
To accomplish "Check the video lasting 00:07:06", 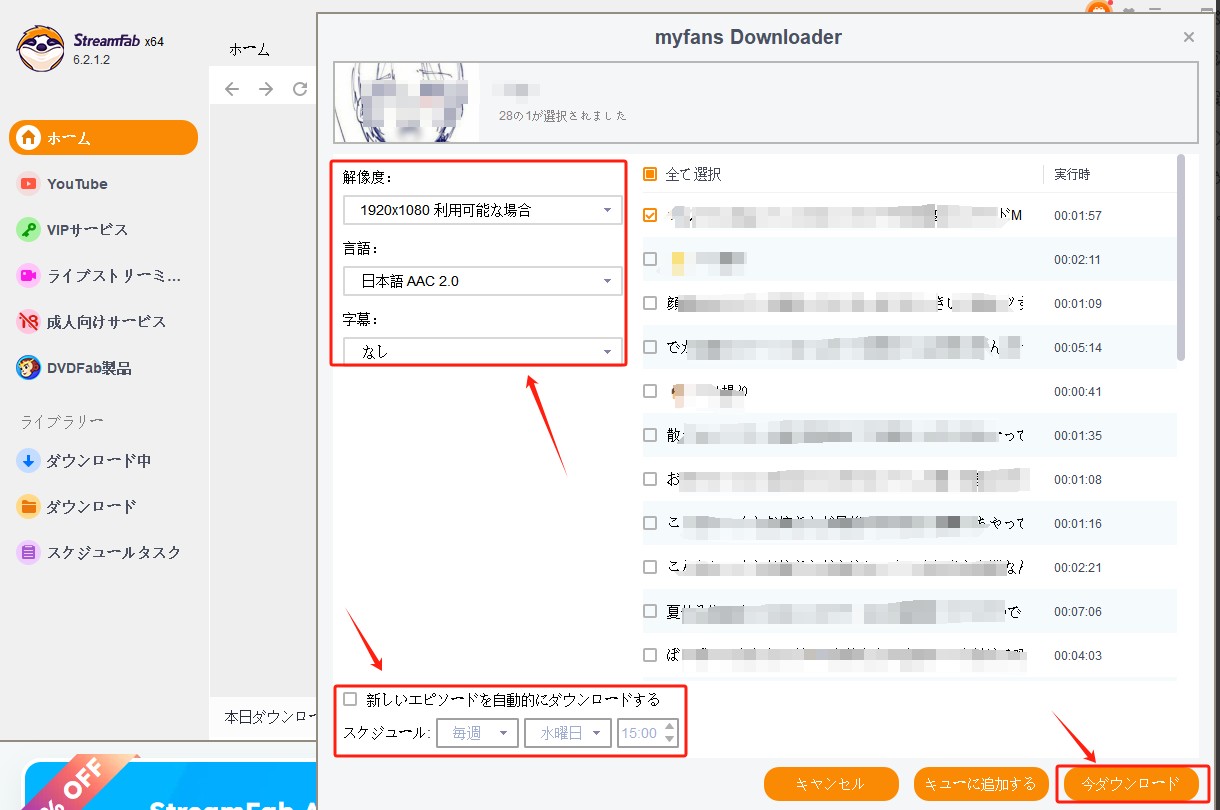I will (650, 611).
